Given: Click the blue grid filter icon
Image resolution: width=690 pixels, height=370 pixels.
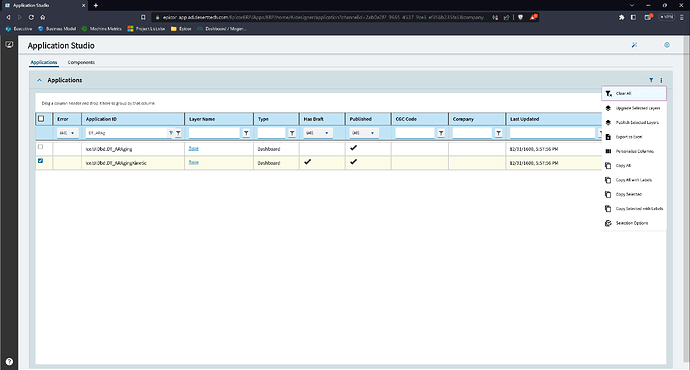Looking at the screenshot, I should [x=651, y=80].
